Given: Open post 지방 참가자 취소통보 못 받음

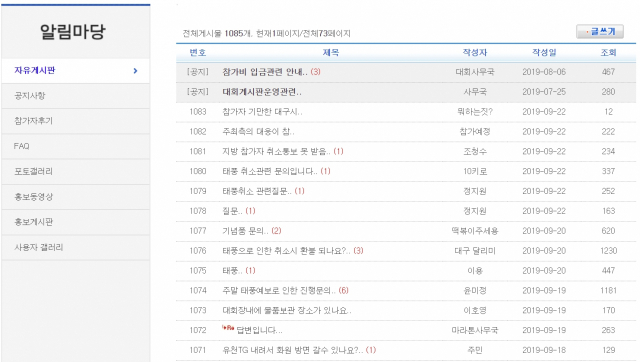Looking at the screenshot, I should pos(276,151).
